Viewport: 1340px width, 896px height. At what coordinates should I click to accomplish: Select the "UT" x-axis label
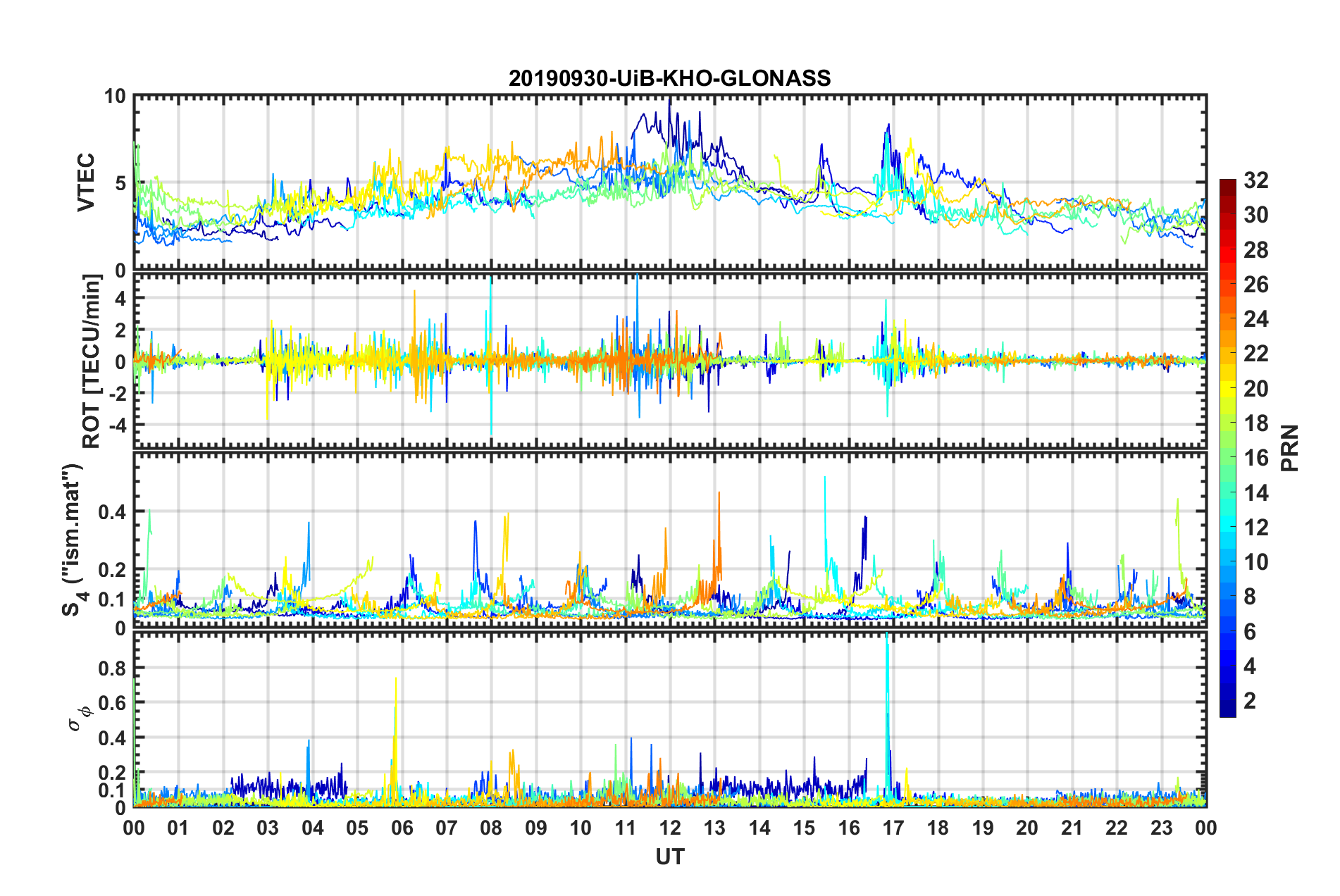click(669, 857)
